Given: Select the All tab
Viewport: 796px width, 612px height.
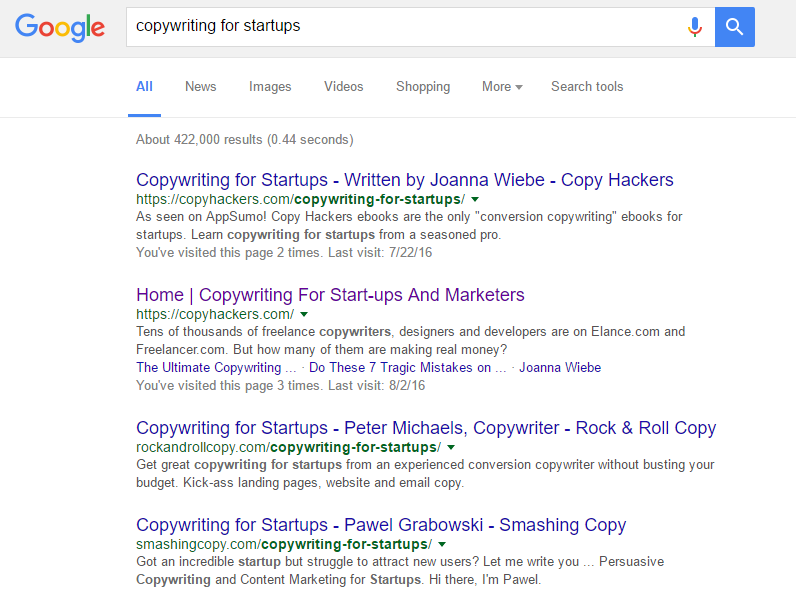Looking at the screenshot, I should coord(144,87).
